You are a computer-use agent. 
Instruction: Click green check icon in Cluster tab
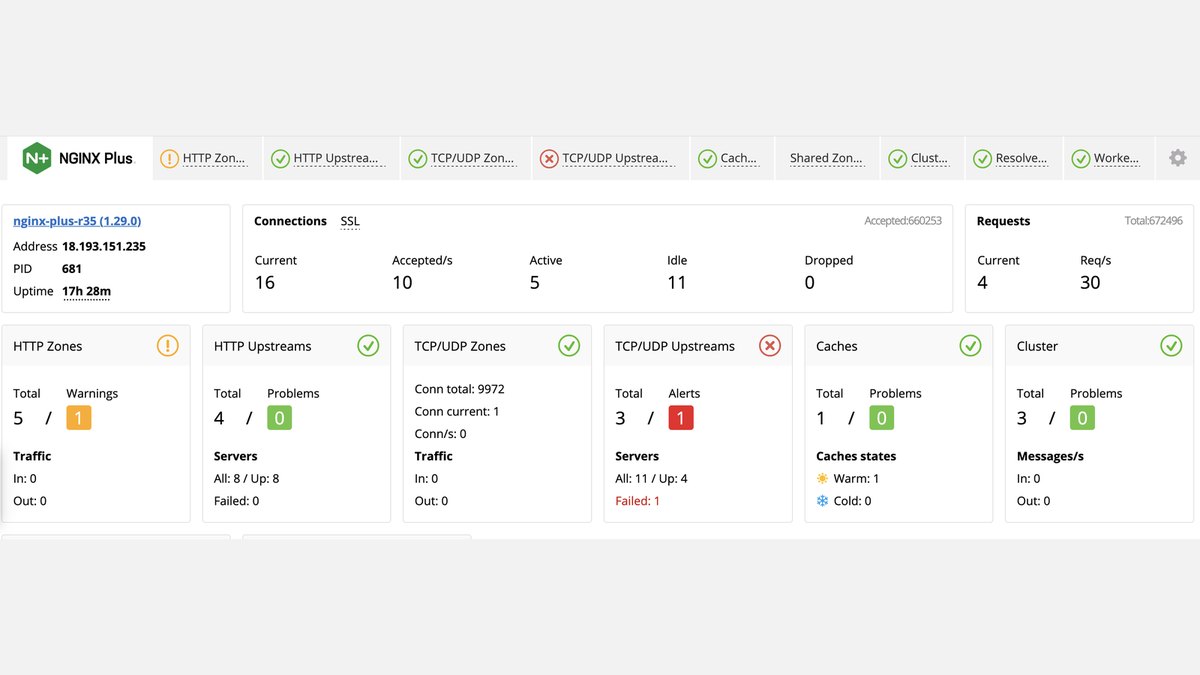(x=898, y=158)
